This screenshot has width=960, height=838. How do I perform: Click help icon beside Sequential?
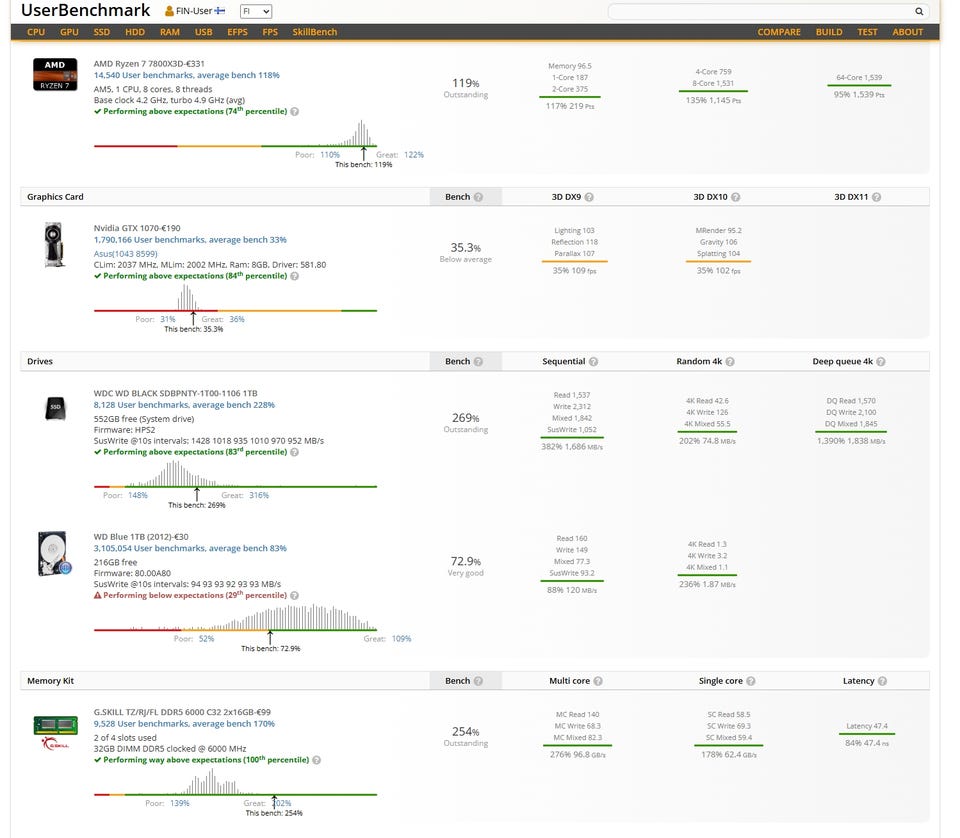pos(593,362)
